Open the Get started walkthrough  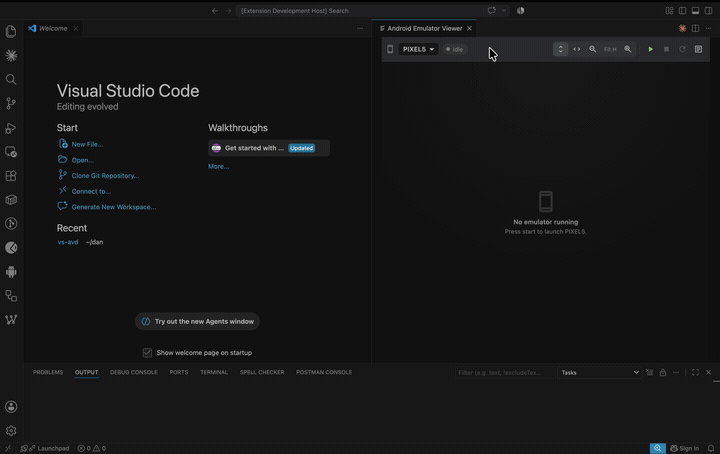click(269, 148)
